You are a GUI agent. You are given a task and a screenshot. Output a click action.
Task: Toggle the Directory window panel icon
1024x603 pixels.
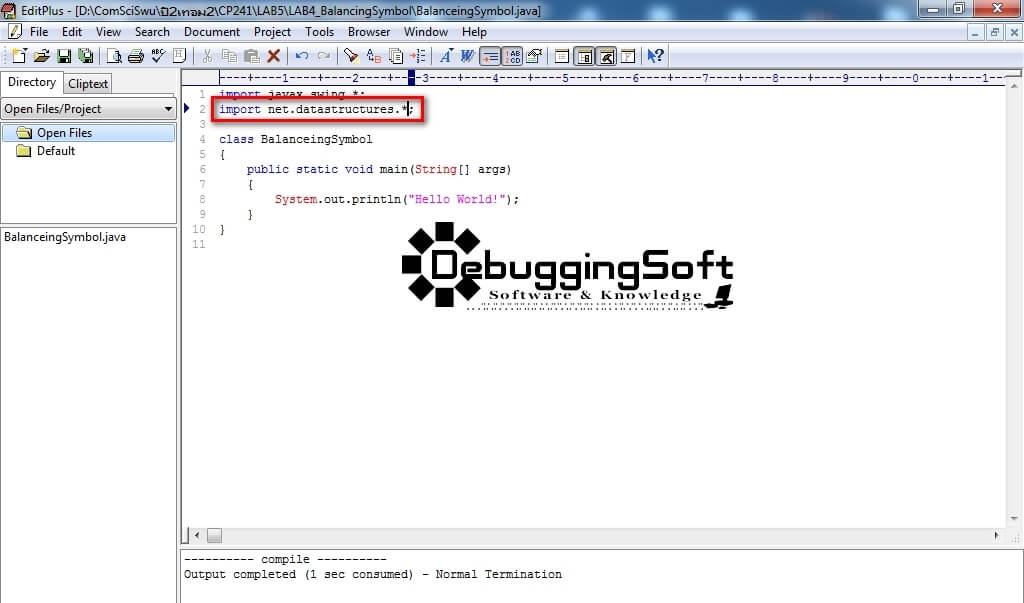tap(562, 56)
